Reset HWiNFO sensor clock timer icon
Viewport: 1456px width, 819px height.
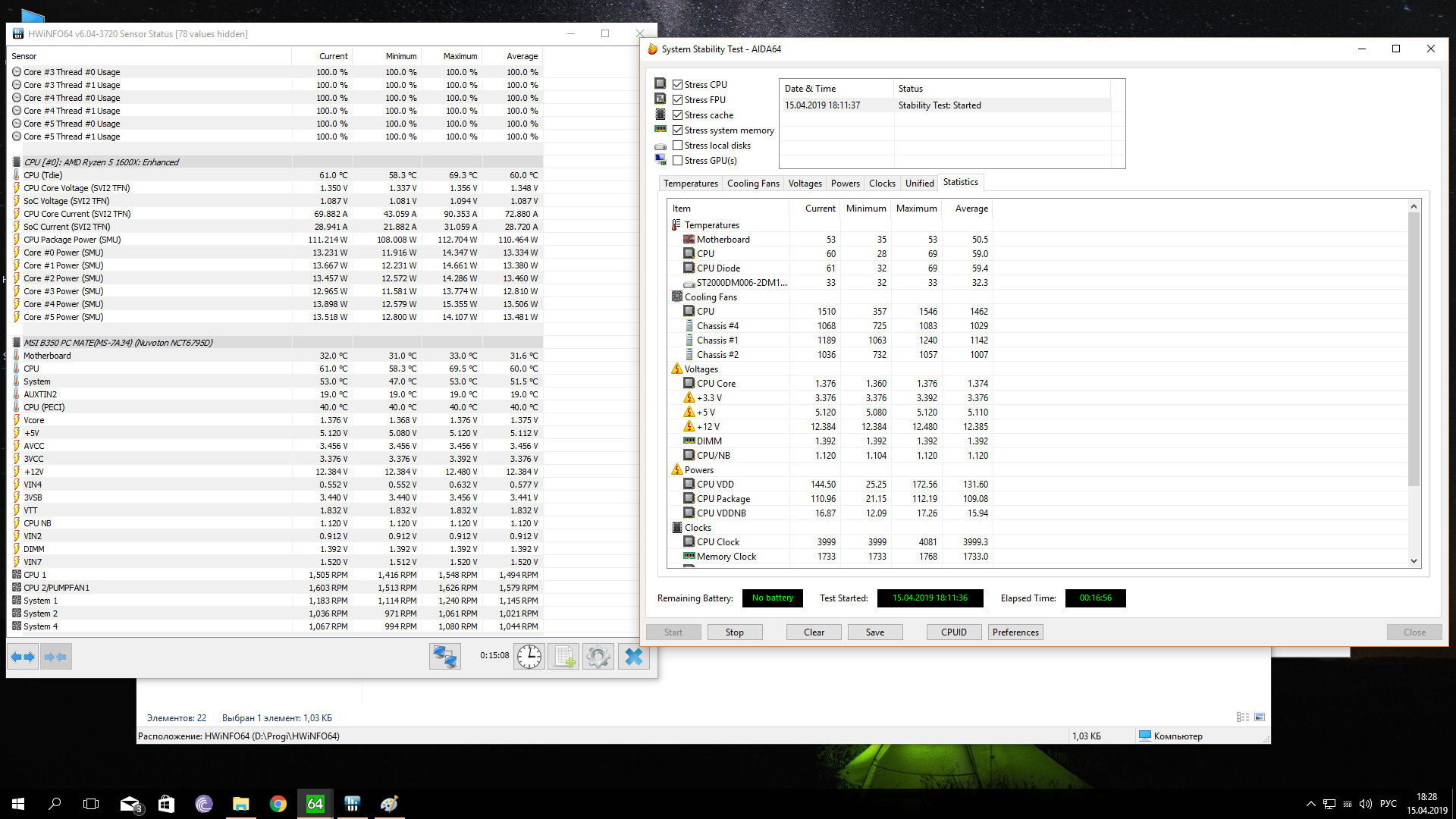tap(529, 657)
